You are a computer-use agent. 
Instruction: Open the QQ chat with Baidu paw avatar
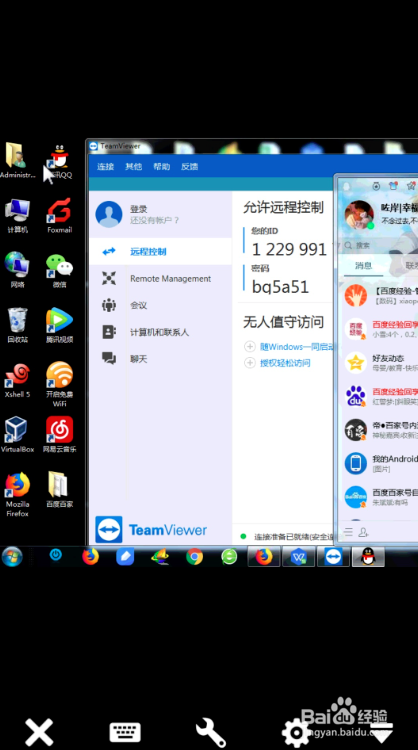tap(380, 397)
